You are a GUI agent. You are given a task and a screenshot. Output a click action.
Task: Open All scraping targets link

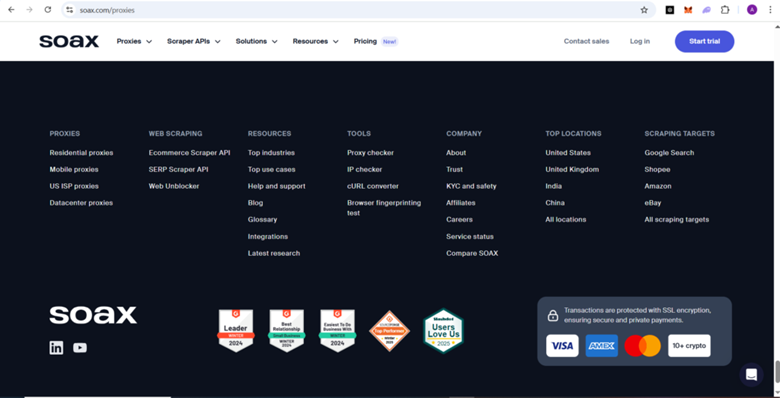pyautogui.click(x=677, y=219)
